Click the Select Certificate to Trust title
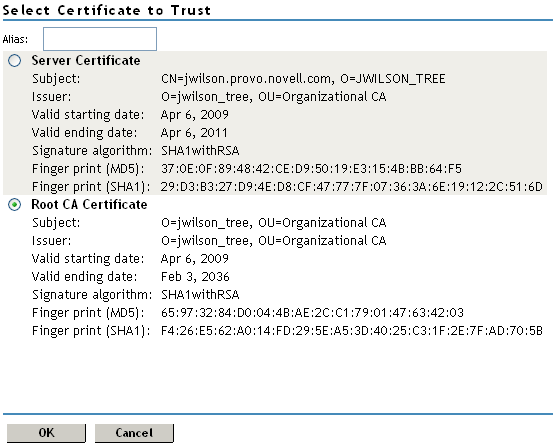 (x=107, y=10)
